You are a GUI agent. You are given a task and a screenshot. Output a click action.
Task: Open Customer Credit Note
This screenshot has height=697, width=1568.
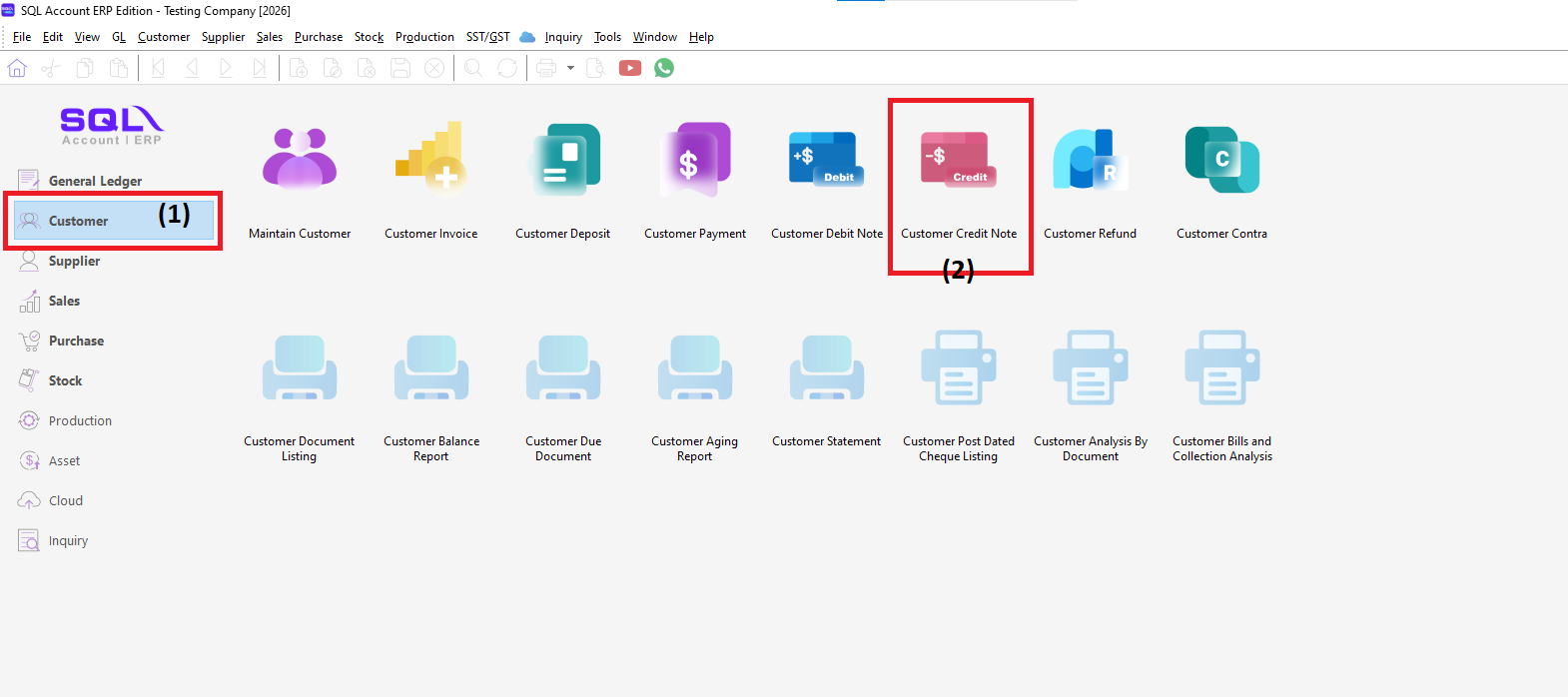click(959, 159)
